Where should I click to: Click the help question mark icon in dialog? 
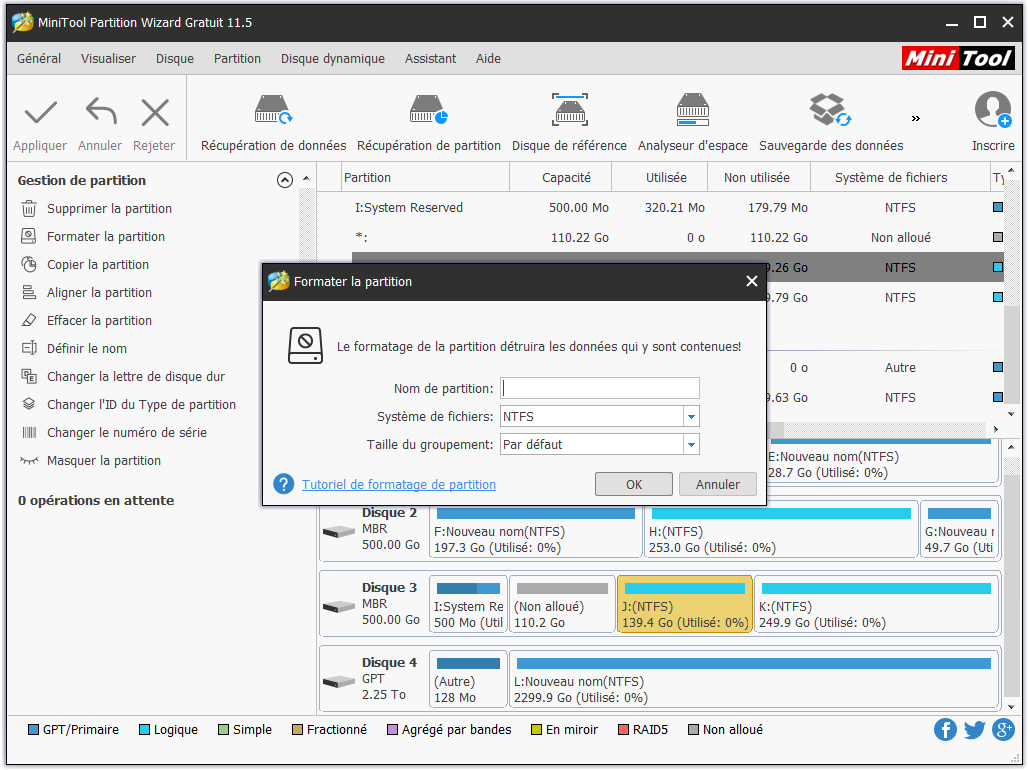coord(283,484)
